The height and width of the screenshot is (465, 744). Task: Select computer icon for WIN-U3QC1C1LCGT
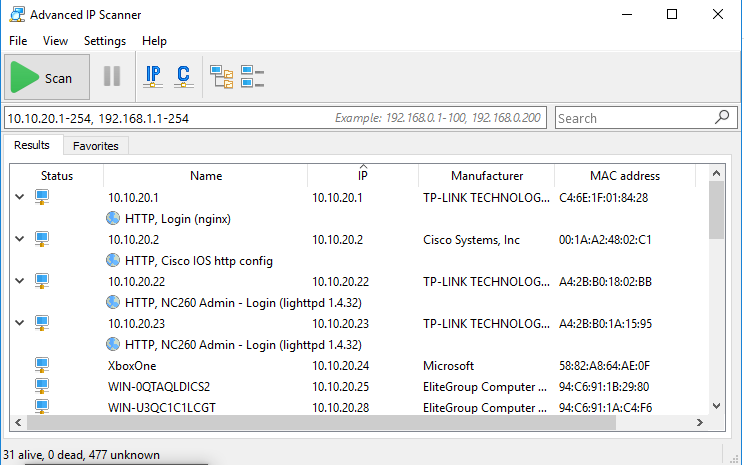tap(42, 407)
